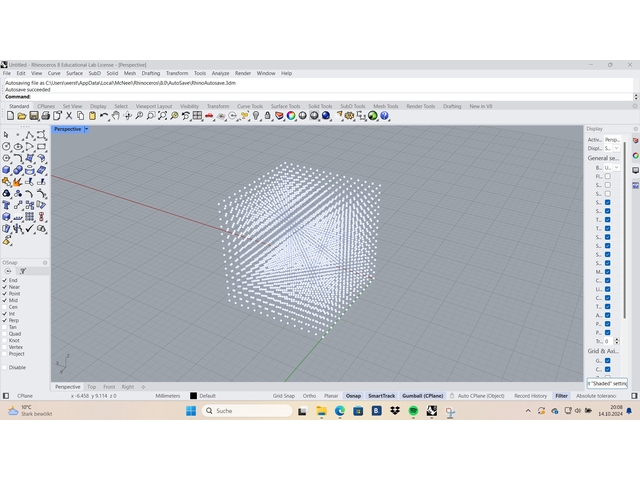Screen dimensions: 640x480
Task: Click the Windows taskbar Suche search box
Action: pyautogui.click(x=247, y=411)
